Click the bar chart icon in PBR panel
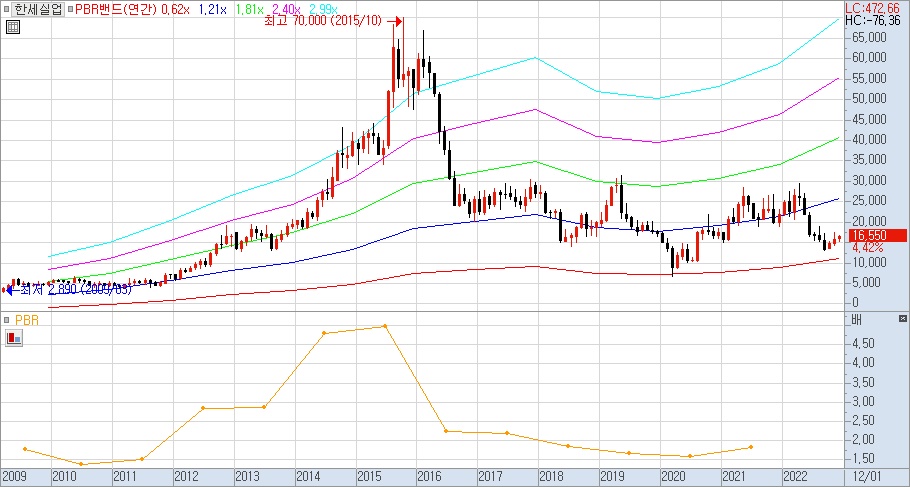 tap(13, 338)
